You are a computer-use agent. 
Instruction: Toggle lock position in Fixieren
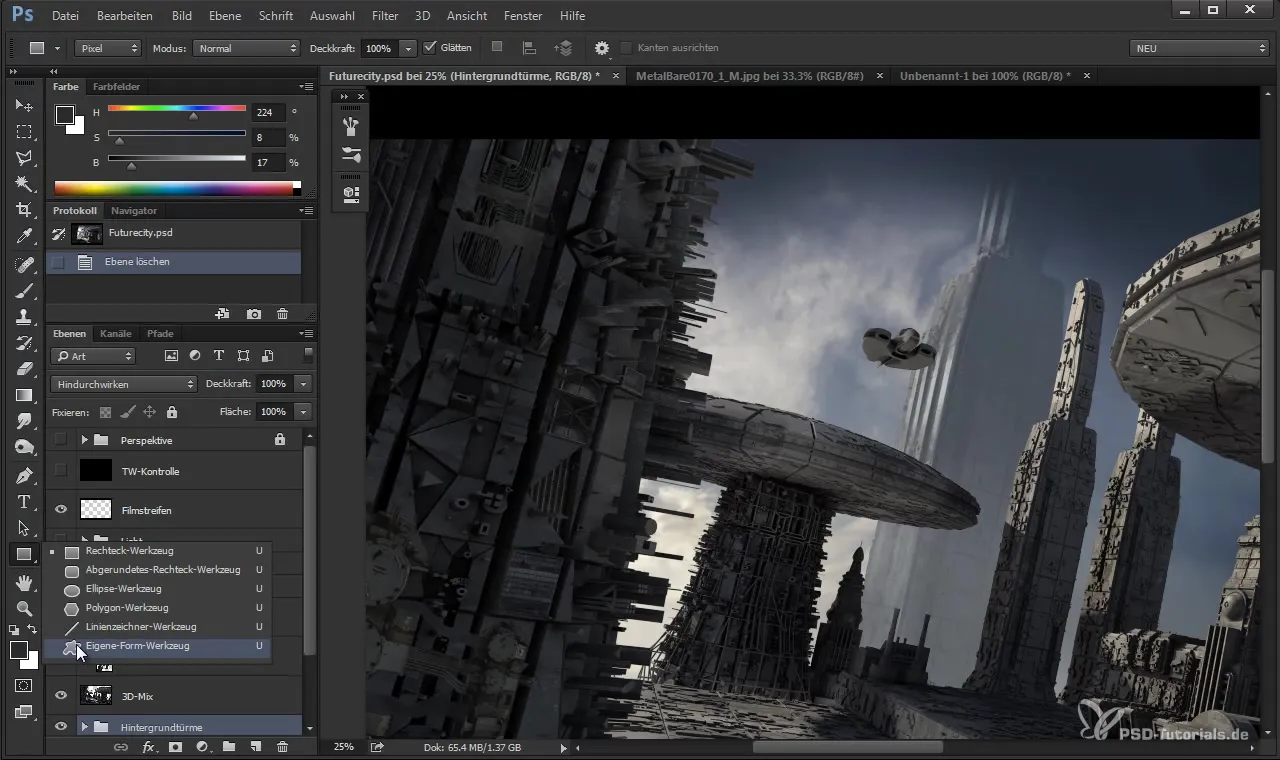149,412
